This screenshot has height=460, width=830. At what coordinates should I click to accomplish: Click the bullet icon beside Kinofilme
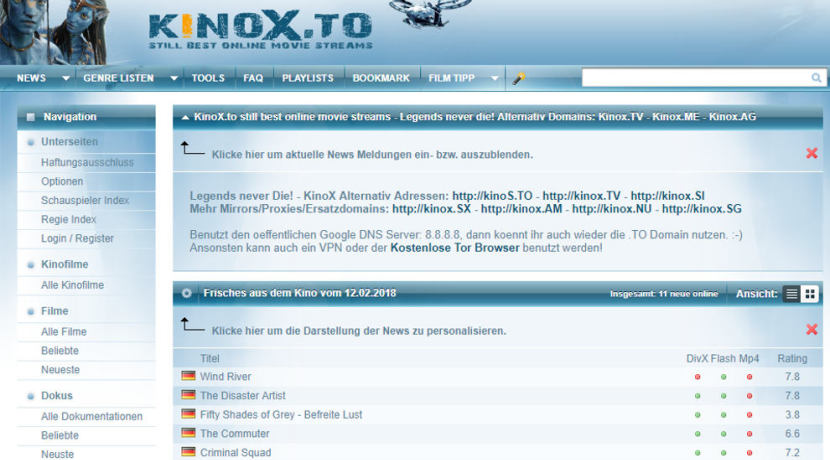pyautogui.click(x=31, y=265)
